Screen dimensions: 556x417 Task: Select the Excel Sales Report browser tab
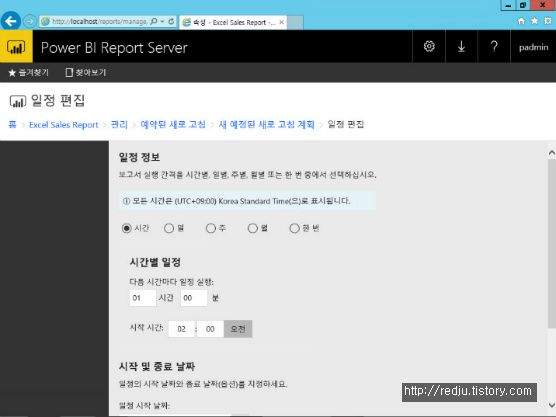233,22
